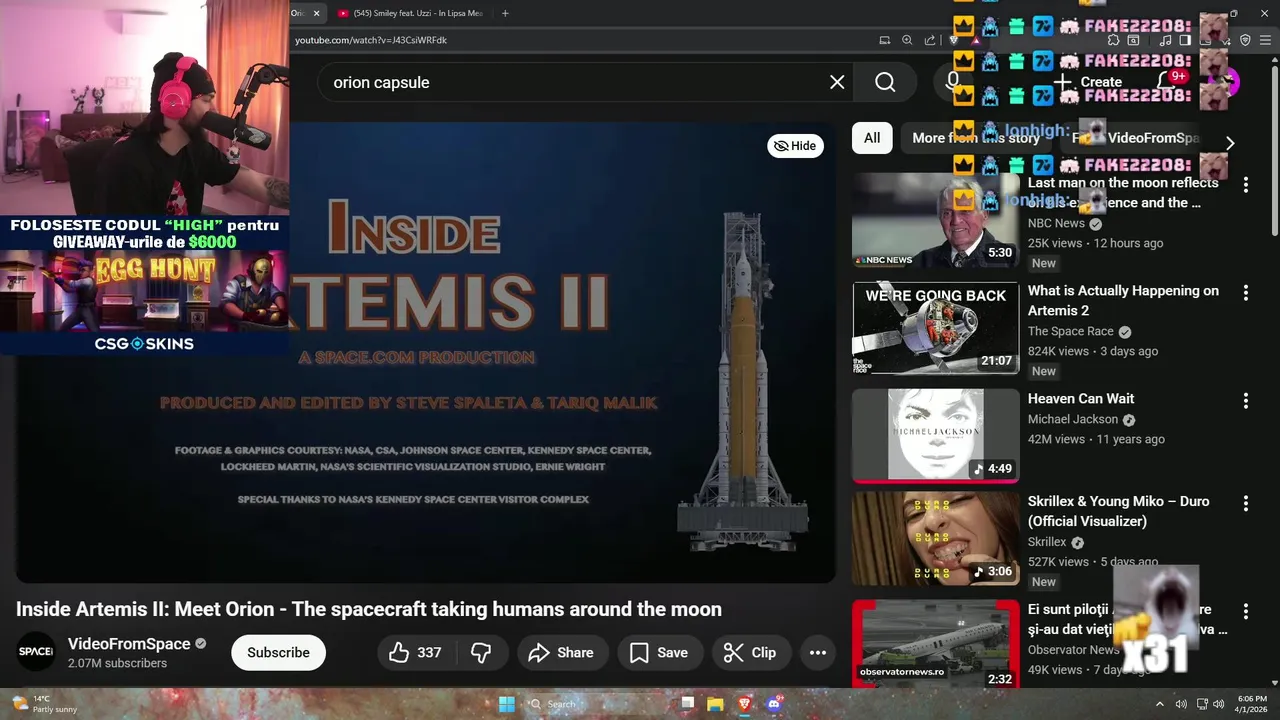
Task: Click the cast screen address bar icon
Action: [884, 40]
